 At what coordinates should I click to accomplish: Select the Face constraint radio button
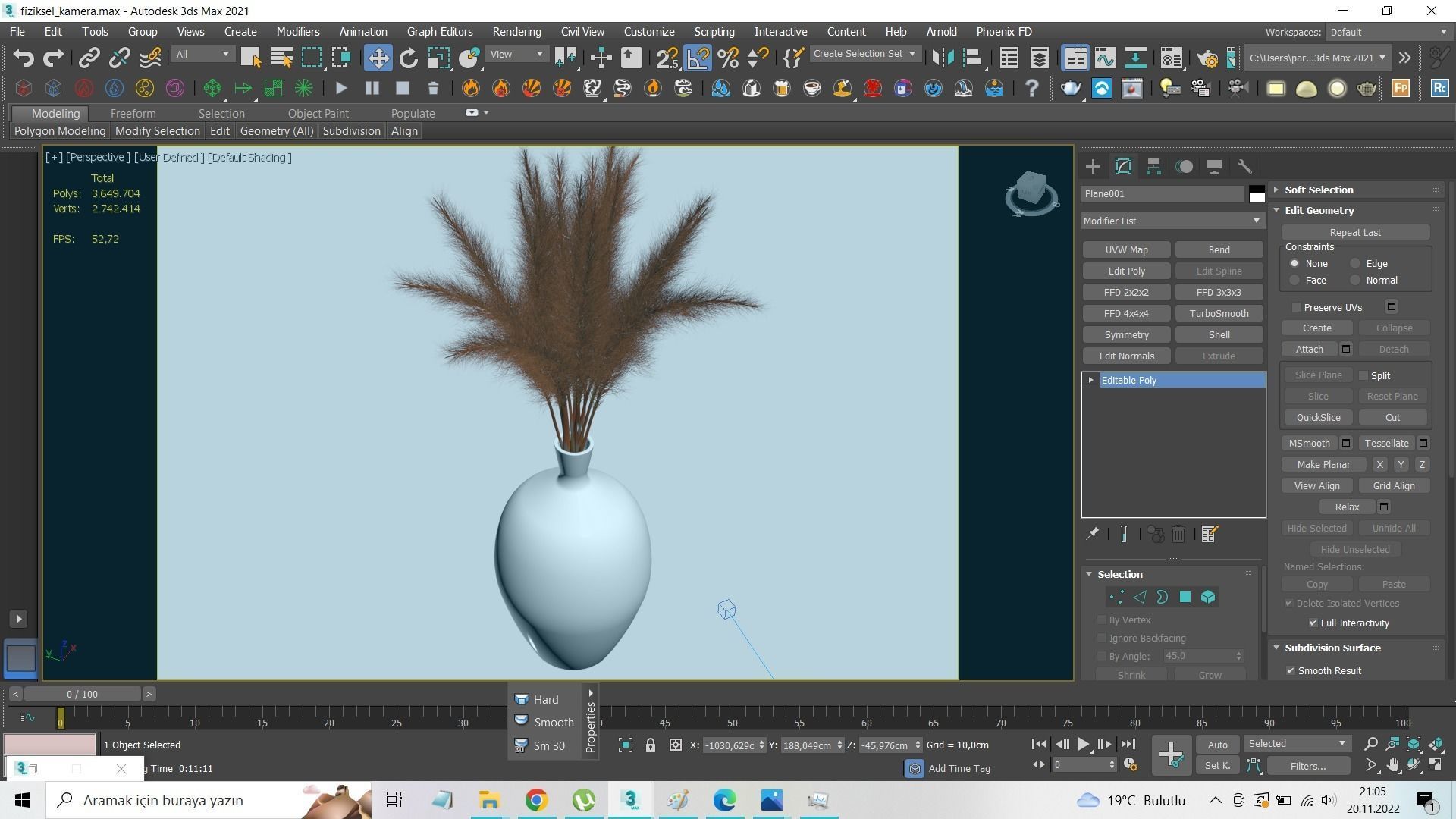pos(1294,280)
